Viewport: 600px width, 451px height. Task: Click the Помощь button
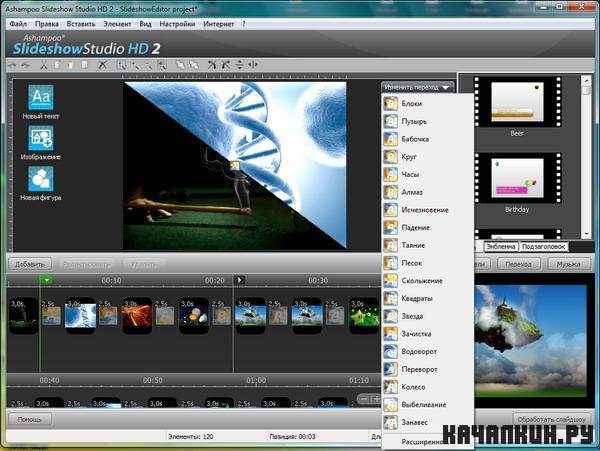pos(29,419)
